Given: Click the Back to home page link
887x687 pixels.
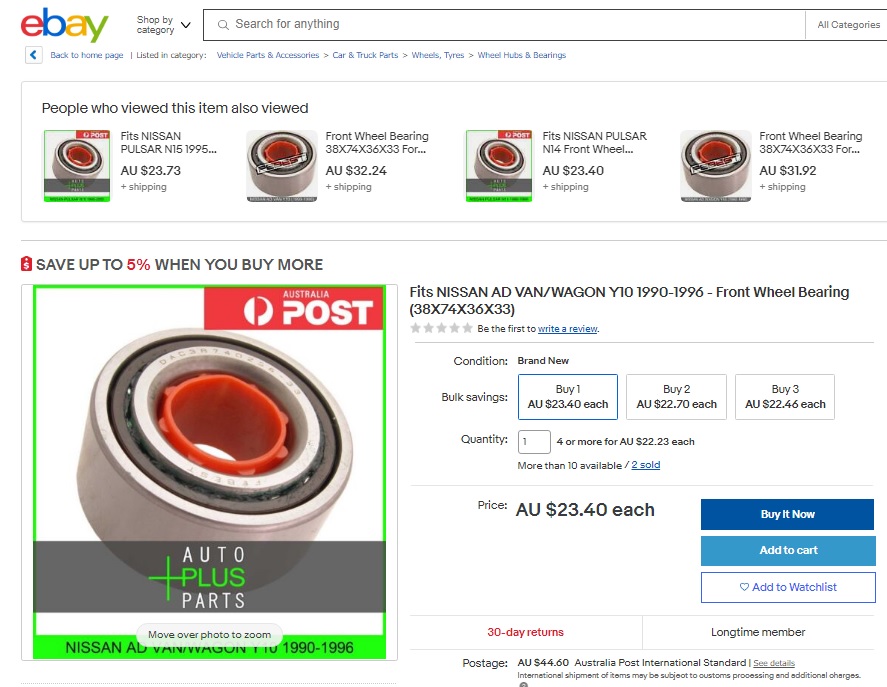Looking at the screenshot, I should click(x=87, y=55).
